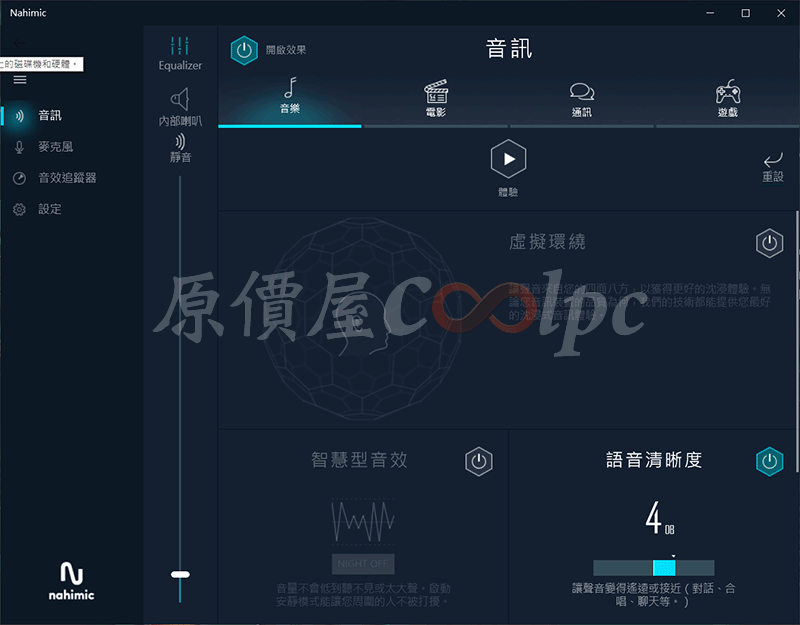Enable the 虛擬環繞 virtual surround power toggle
Viewport: 800px width, 625px height.
pos(769,243)
